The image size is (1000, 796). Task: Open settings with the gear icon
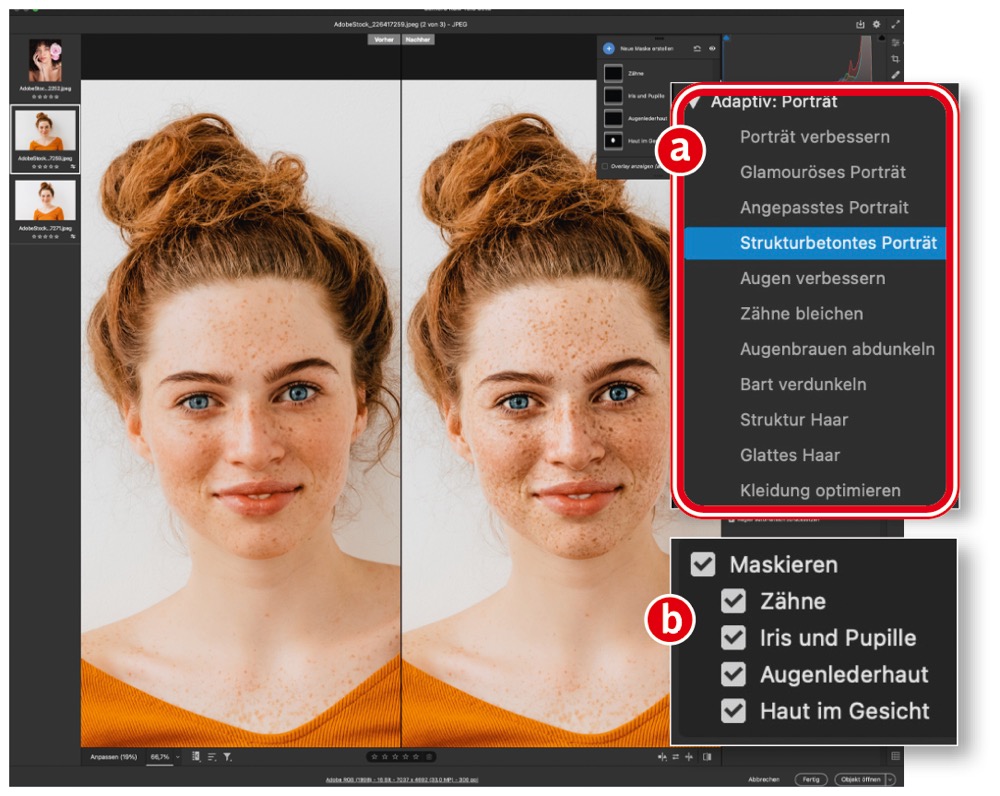[x=877, y=24]
